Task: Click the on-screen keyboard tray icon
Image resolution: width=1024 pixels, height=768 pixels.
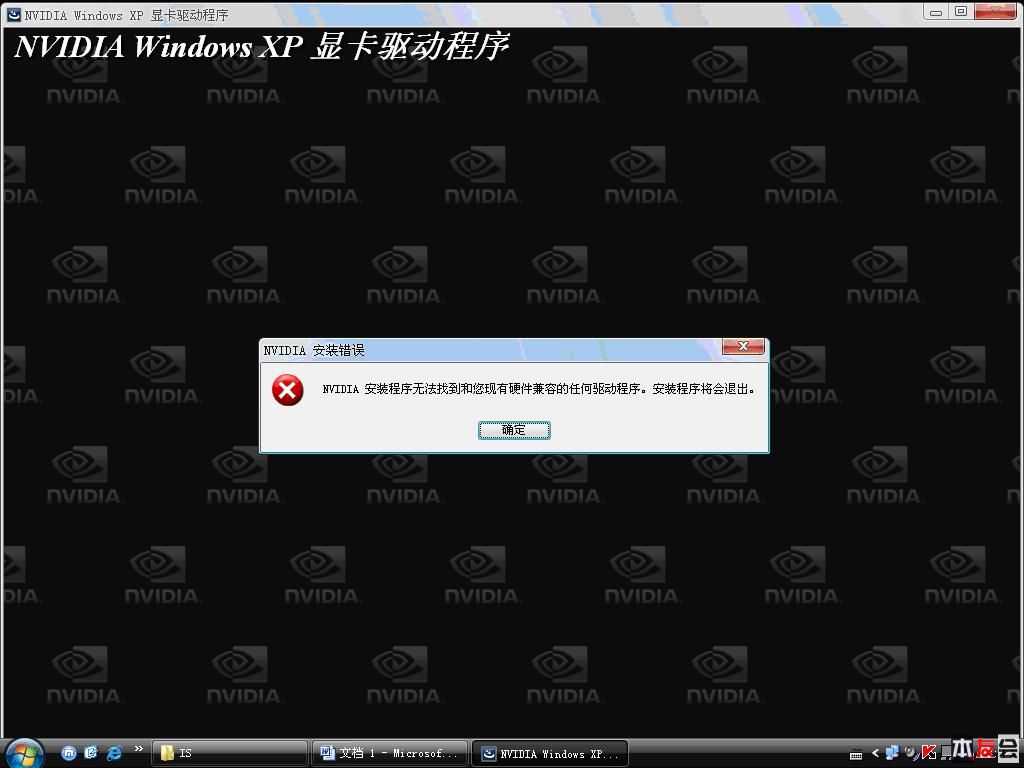Action: tap(856, 754)
